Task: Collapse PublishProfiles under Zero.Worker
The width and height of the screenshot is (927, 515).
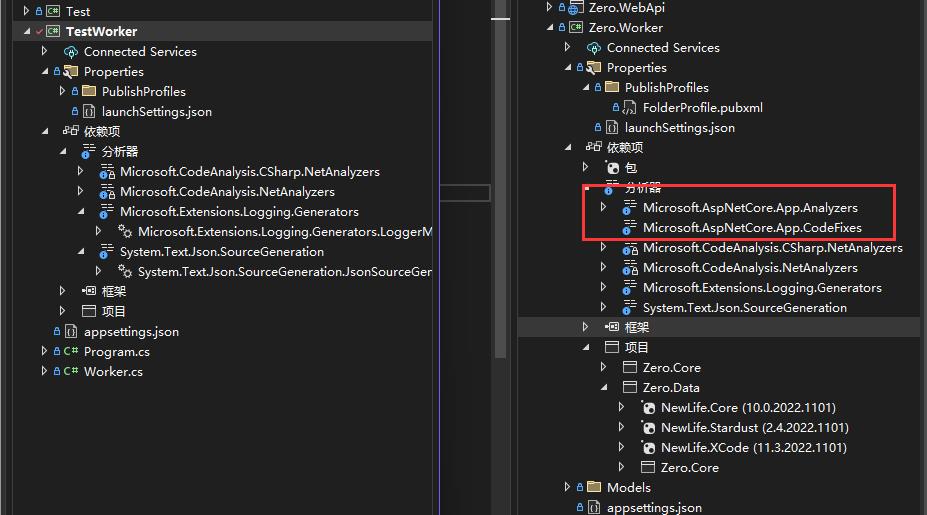Action: point(586,88)
